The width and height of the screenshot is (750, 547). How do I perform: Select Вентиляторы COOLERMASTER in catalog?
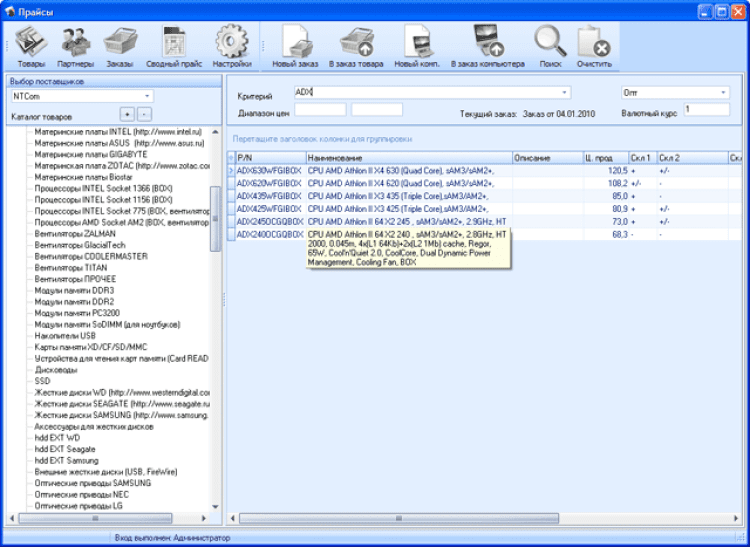pos(91,256)
